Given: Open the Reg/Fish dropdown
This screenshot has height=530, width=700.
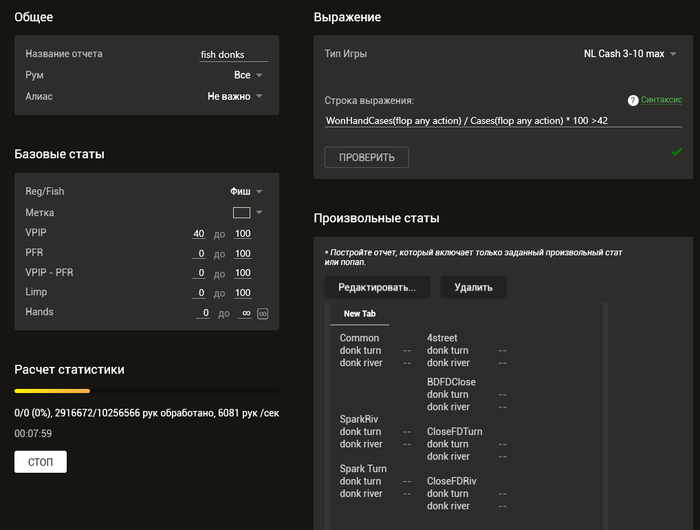Looking at the screenshot, I should [x=246, y=192].
